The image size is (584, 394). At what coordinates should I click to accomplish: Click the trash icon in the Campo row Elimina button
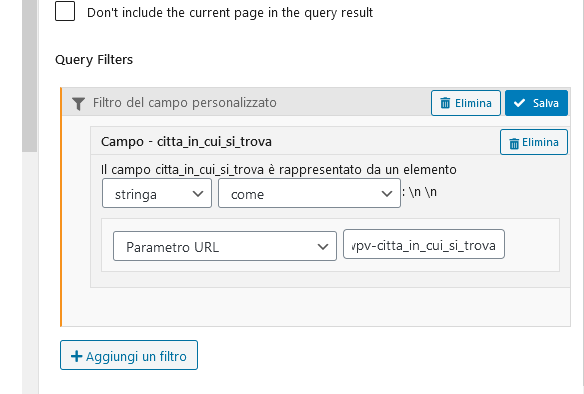click(514, 143)
